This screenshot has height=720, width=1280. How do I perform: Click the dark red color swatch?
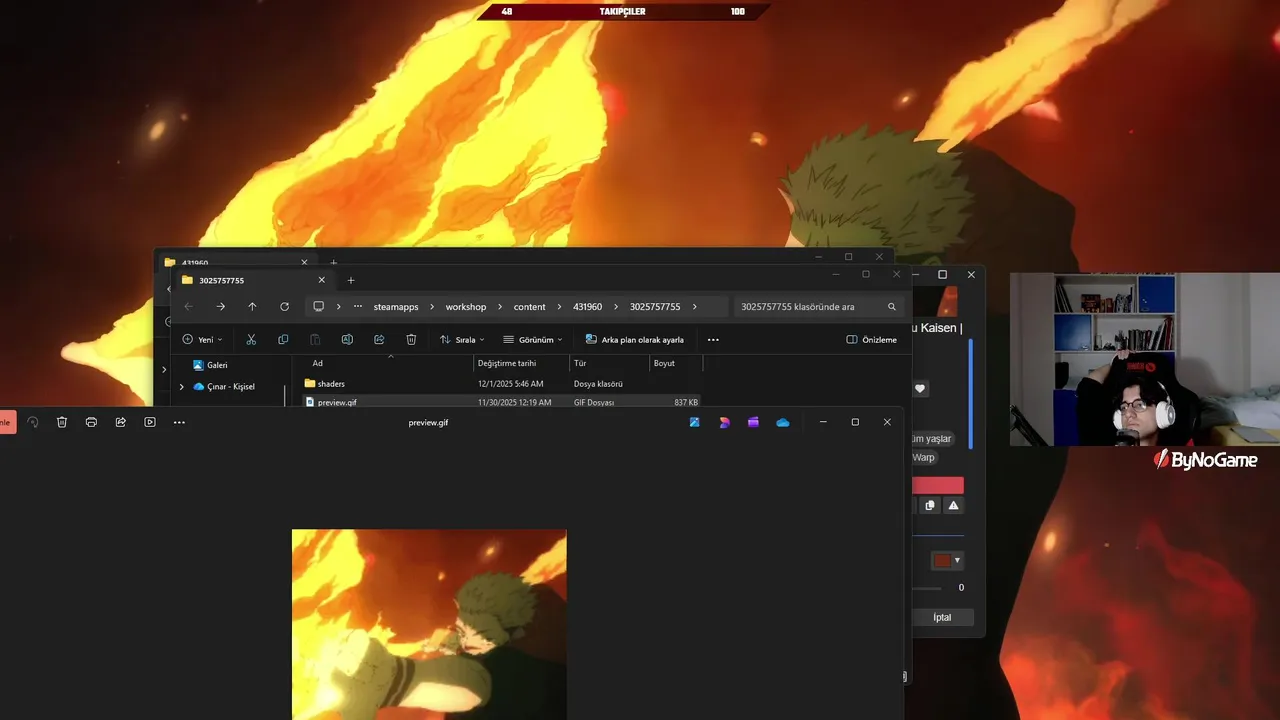tap(942, 560)
